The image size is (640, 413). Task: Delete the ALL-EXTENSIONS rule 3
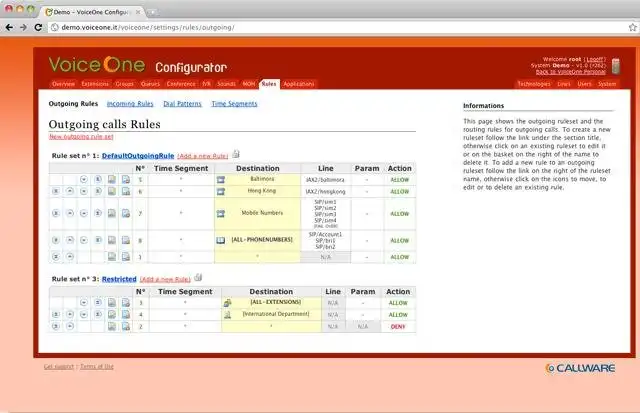pyautogui.click(x=126, y=302)
